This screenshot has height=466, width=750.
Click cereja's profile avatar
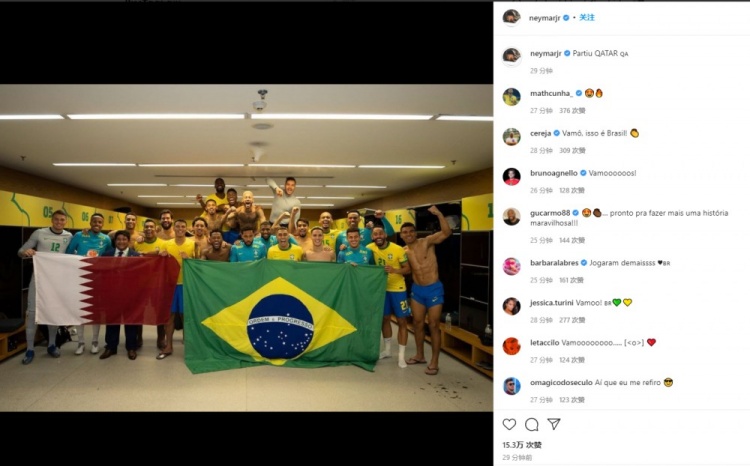(511, 137)
